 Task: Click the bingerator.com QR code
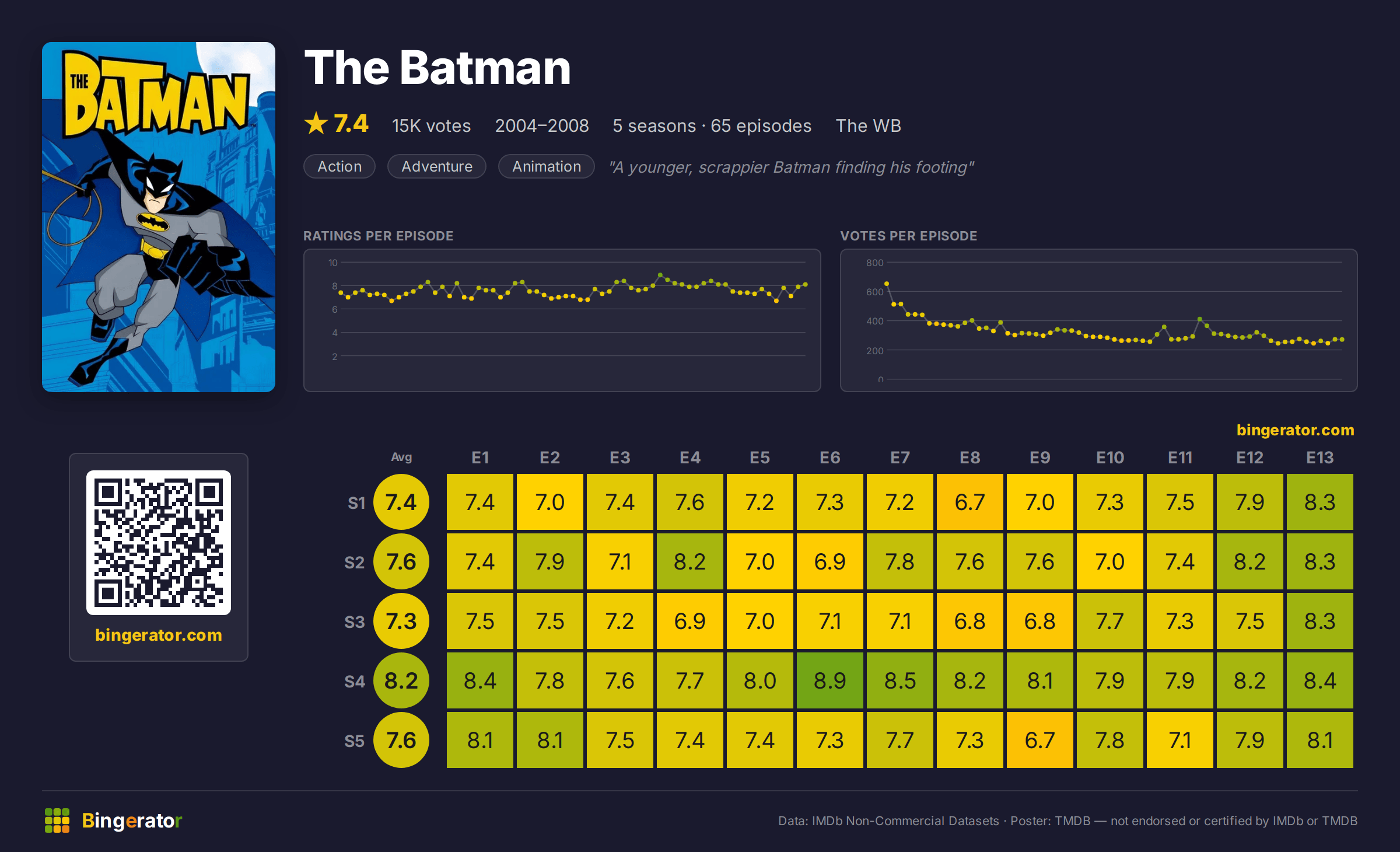[x=159, y=543]
